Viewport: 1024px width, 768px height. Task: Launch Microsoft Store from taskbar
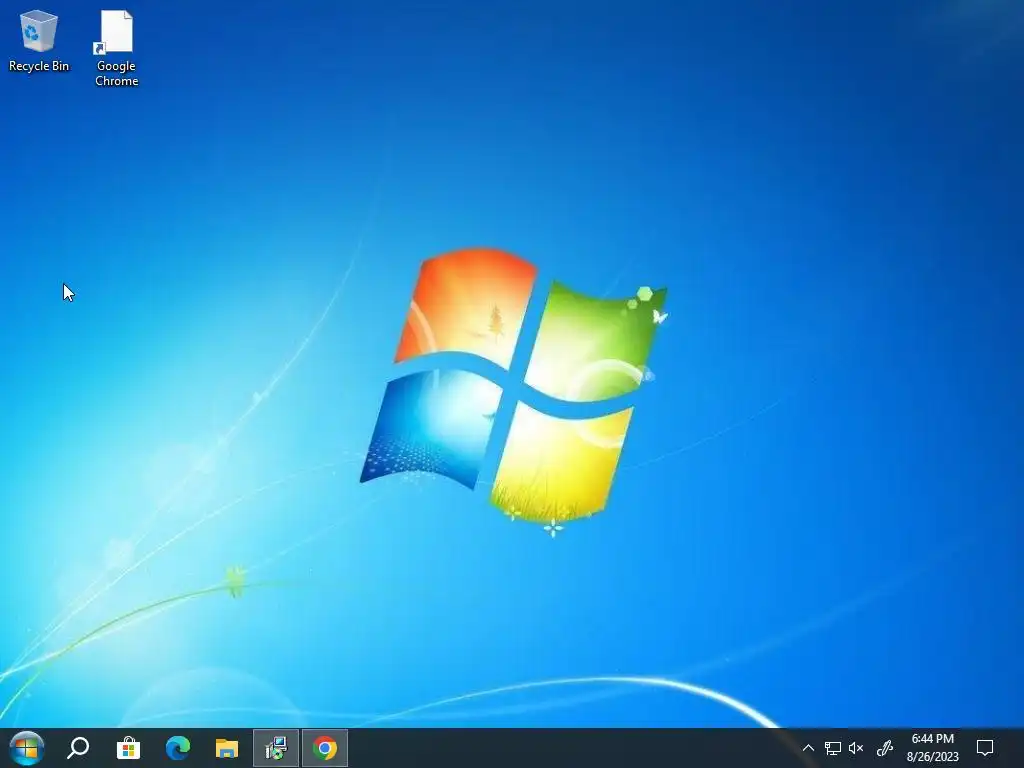pyautogui.click(x=128, y=748)
